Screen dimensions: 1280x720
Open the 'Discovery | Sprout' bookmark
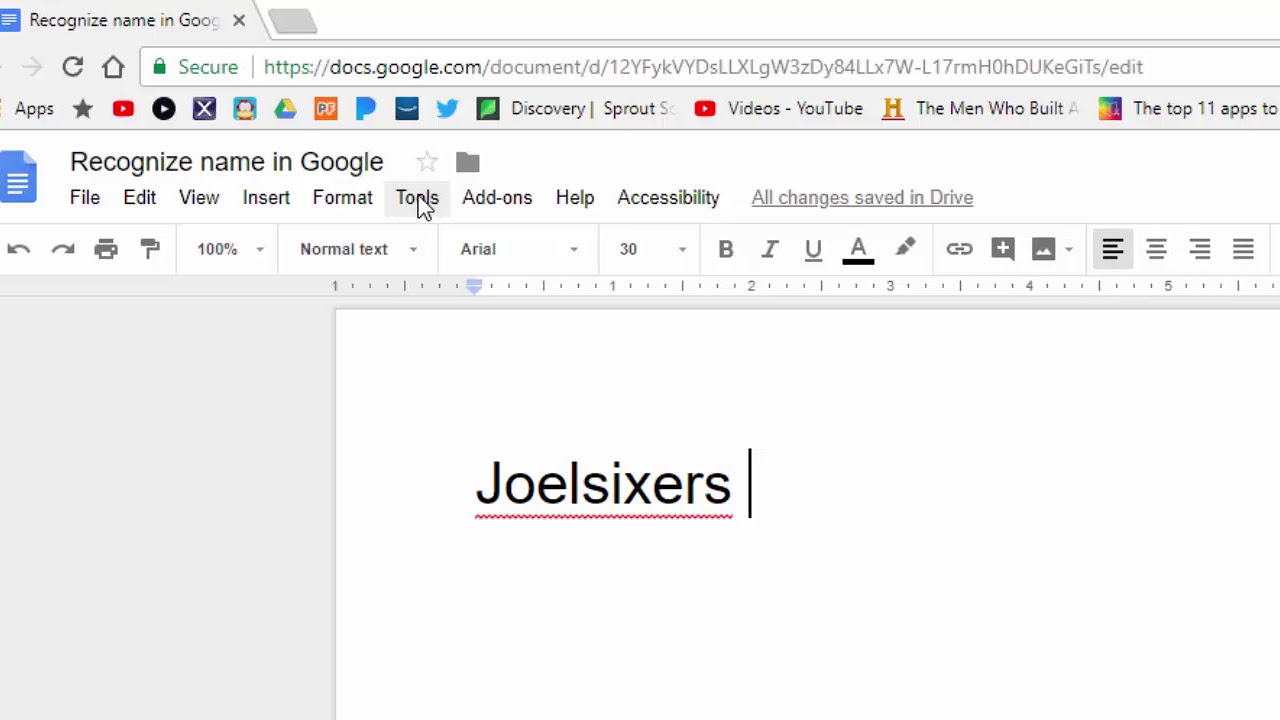575,109
